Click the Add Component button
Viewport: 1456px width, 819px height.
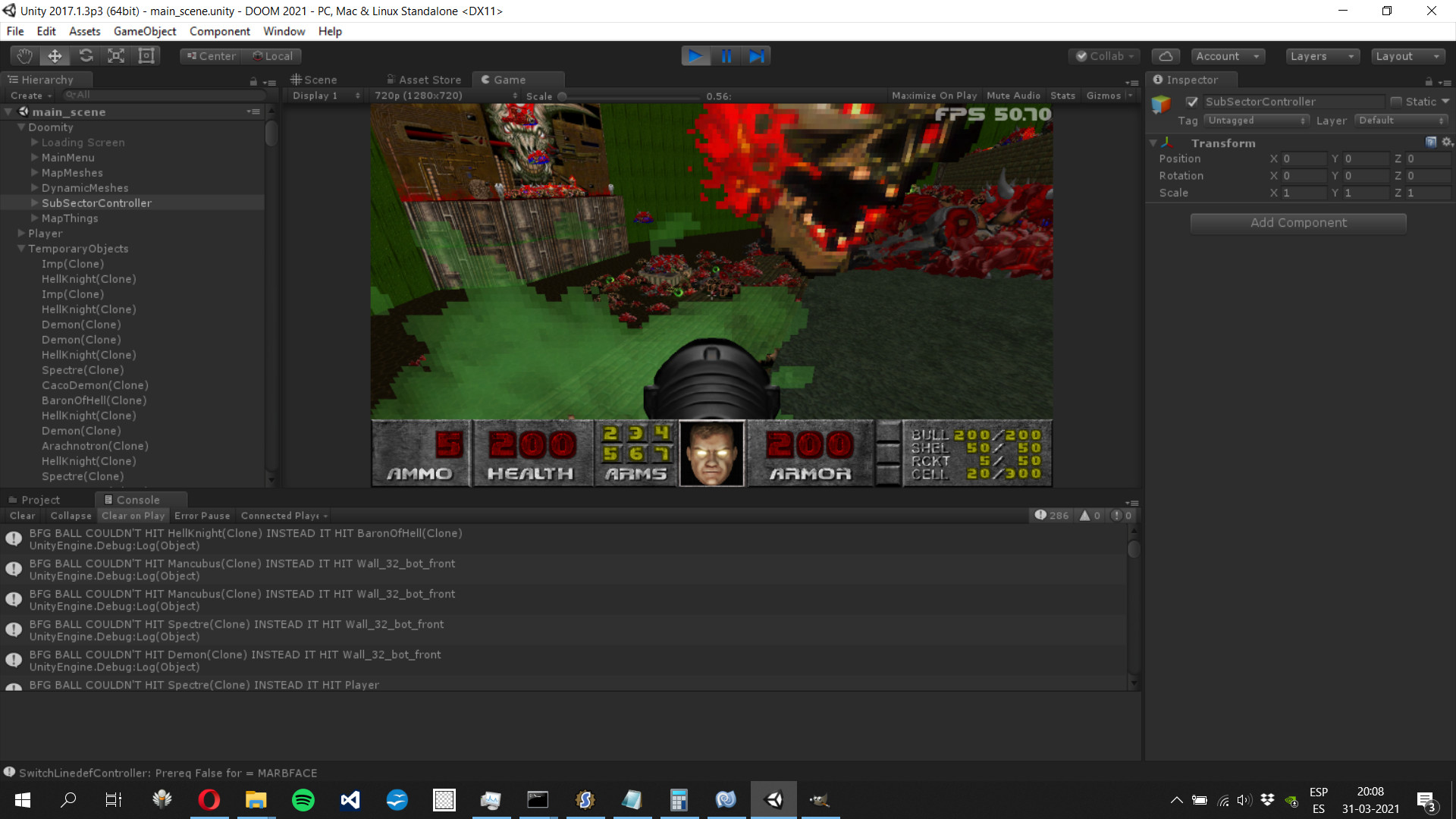[1298, 223]
